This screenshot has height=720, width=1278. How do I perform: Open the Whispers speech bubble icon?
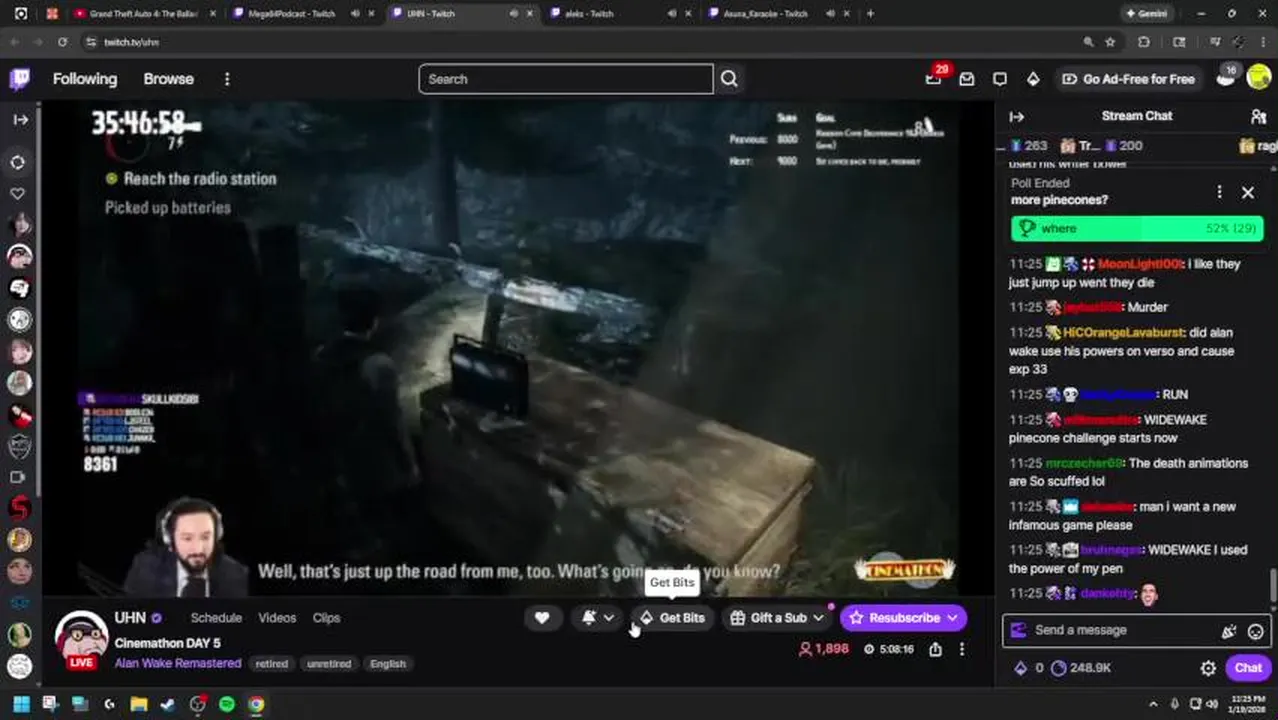[1000, 79]
